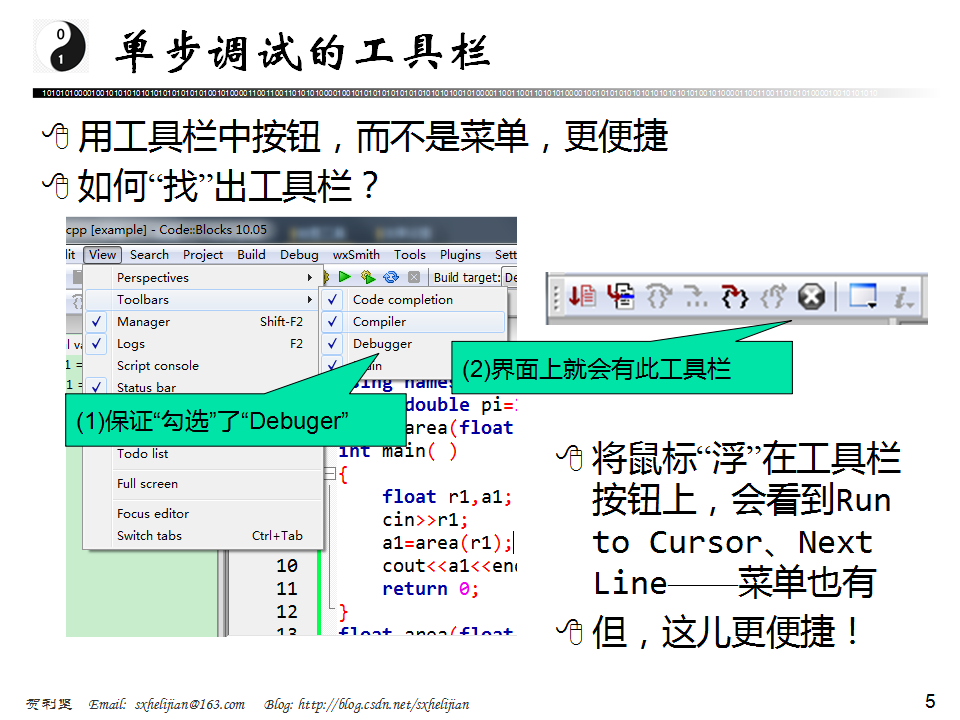
Task: Click the Shift-F2 shortcut text
Action: [281, 321]
